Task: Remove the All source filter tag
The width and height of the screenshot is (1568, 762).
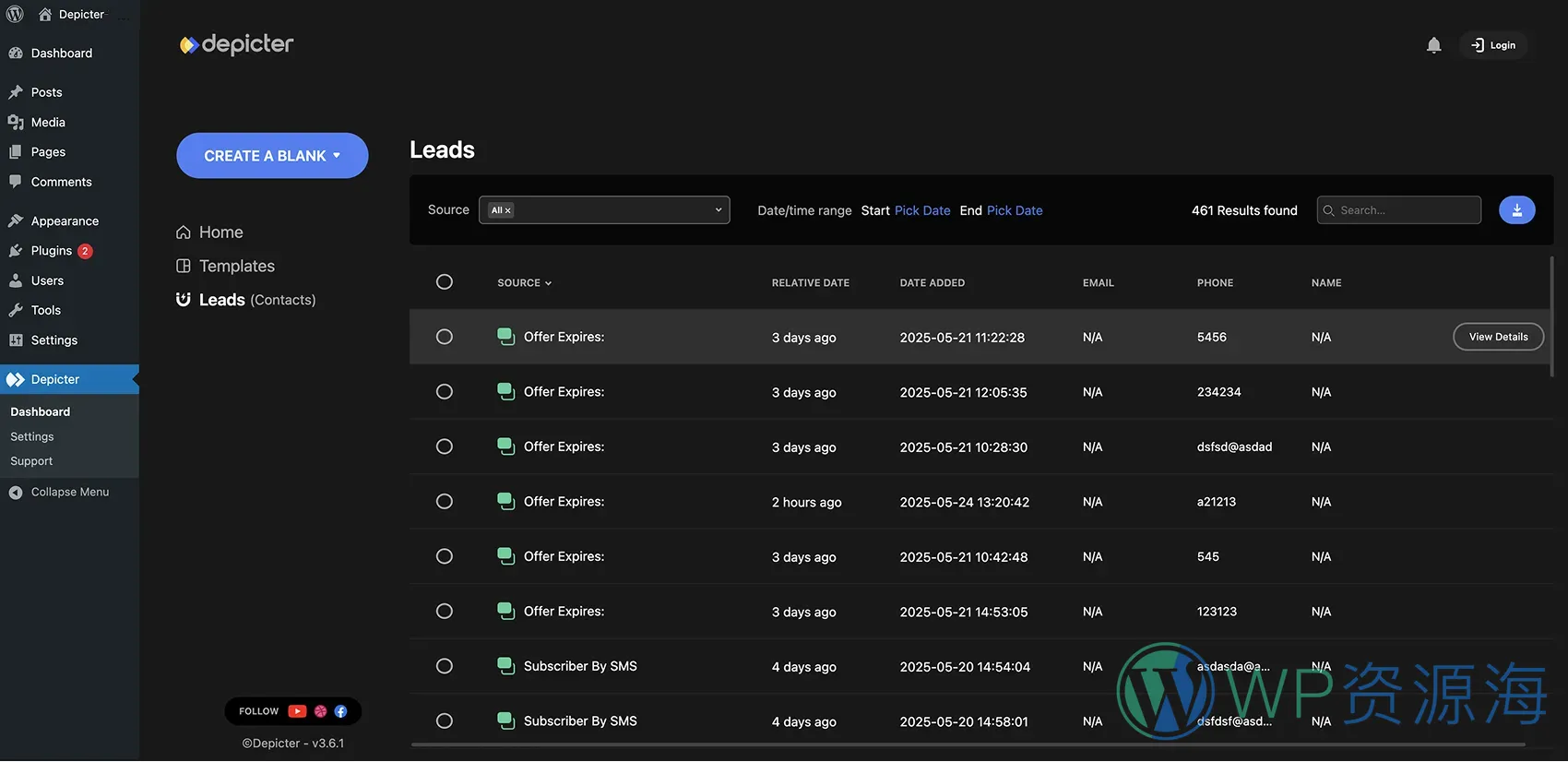Action: click(507, 211)
